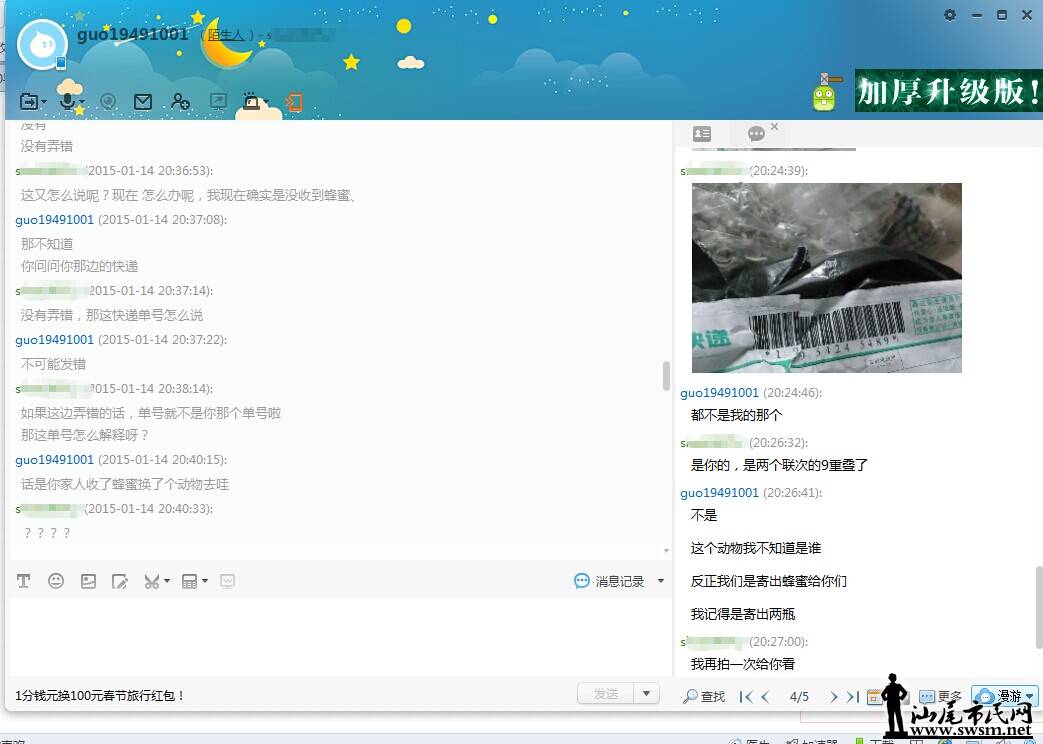Click the insert picture icon

(x=88, y=581)
